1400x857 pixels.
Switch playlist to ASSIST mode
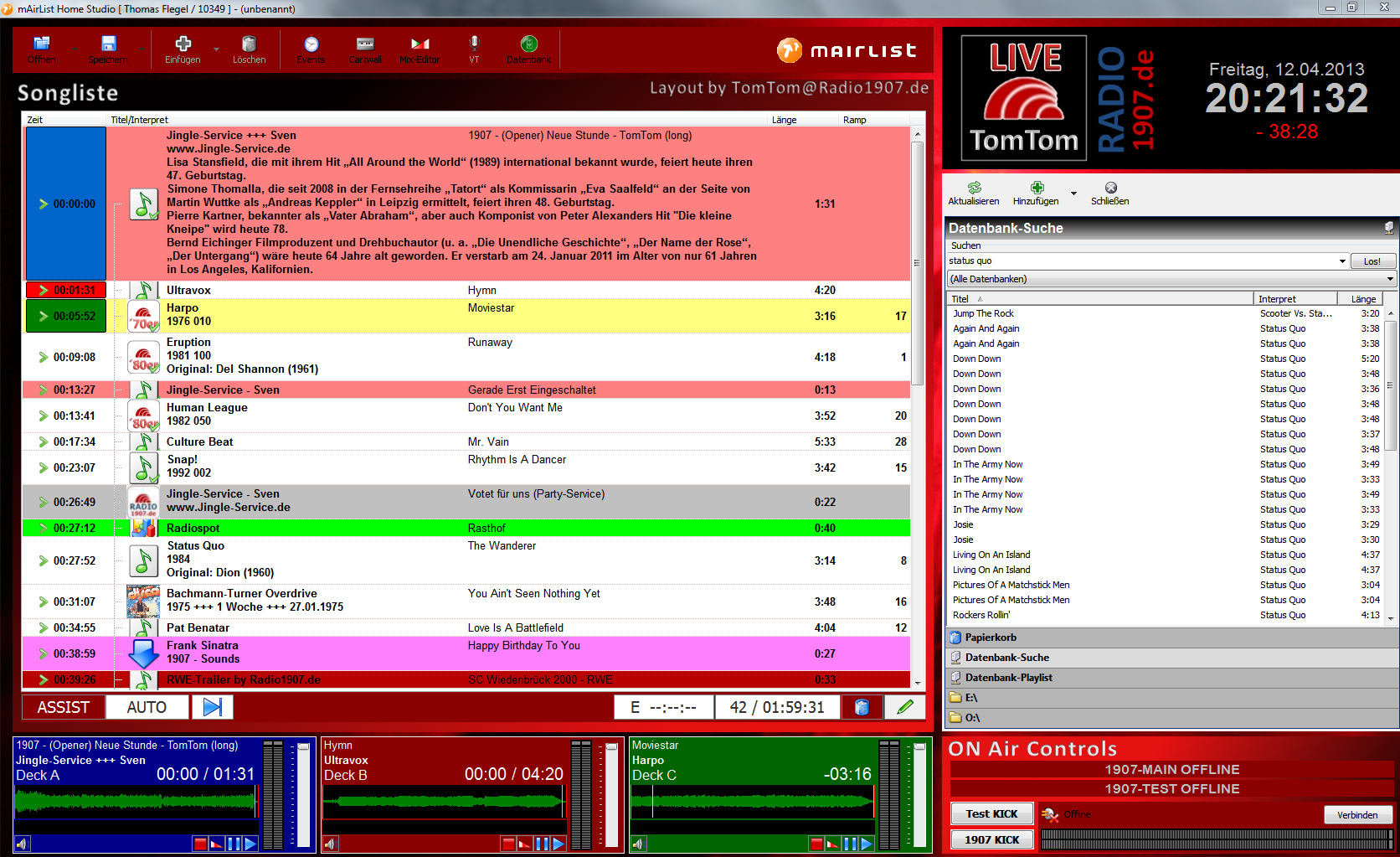point(64,707)
